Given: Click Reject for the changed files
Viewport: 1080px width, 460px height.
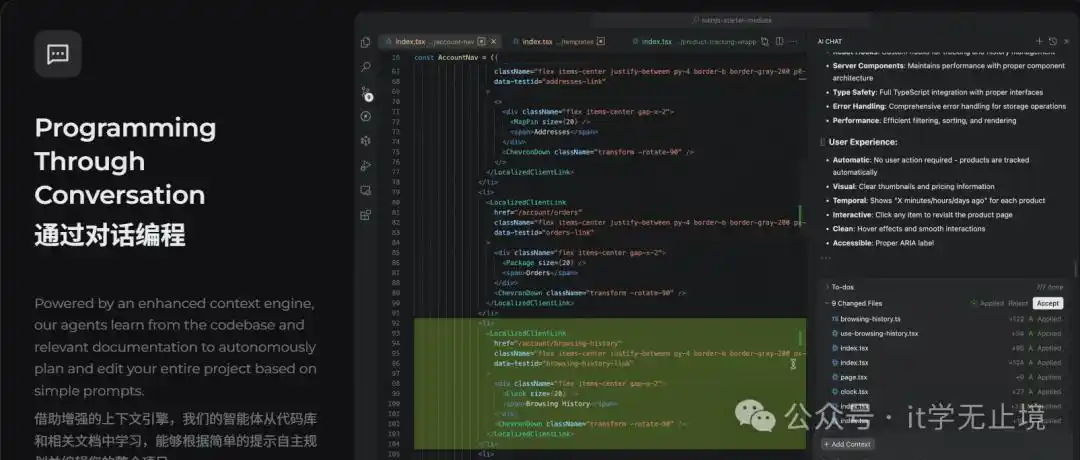Looking at the screenshot, I should click(1017, 303).
